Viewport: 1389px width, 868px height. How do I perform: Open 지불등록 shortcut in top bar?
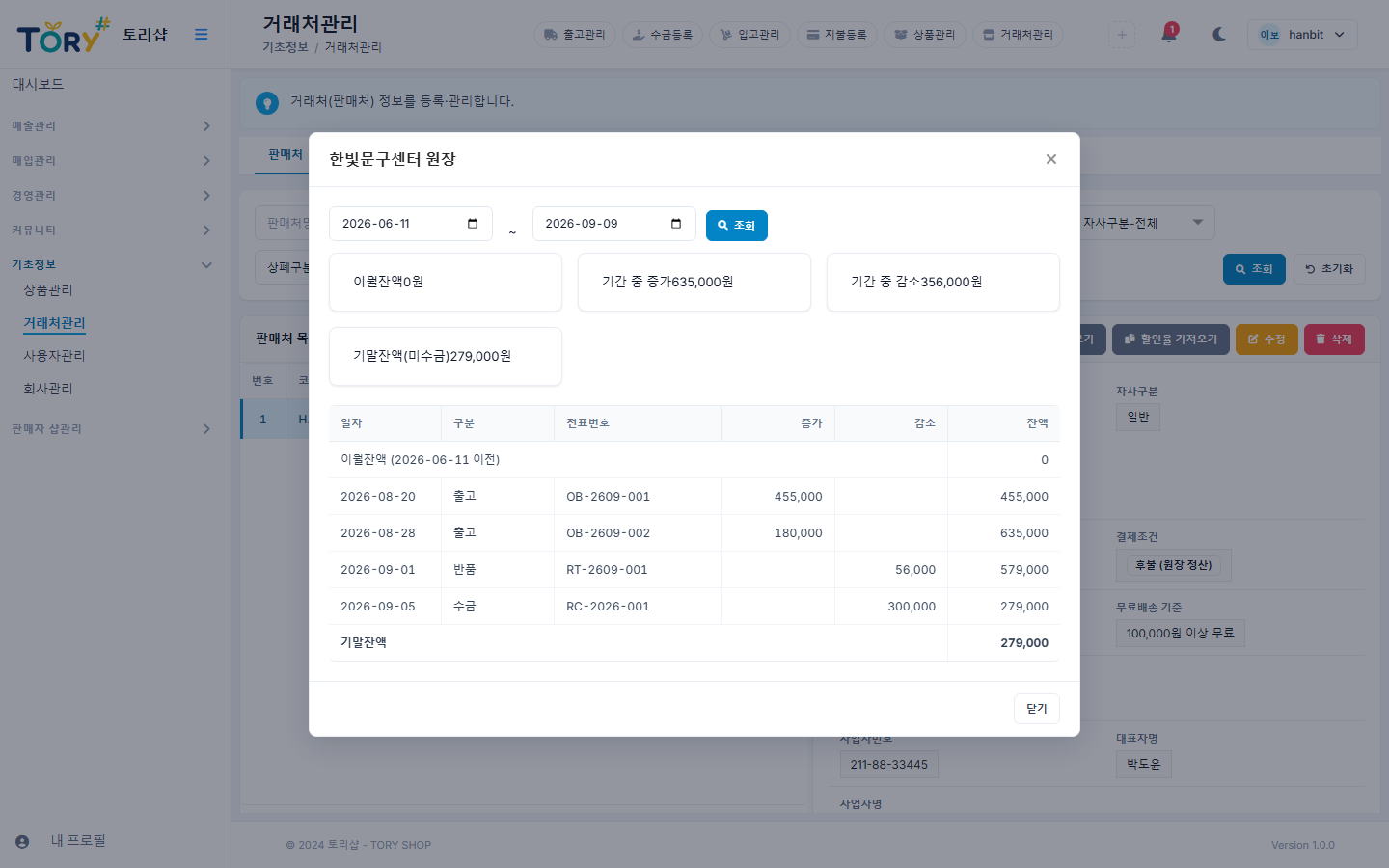click(837, 35)
